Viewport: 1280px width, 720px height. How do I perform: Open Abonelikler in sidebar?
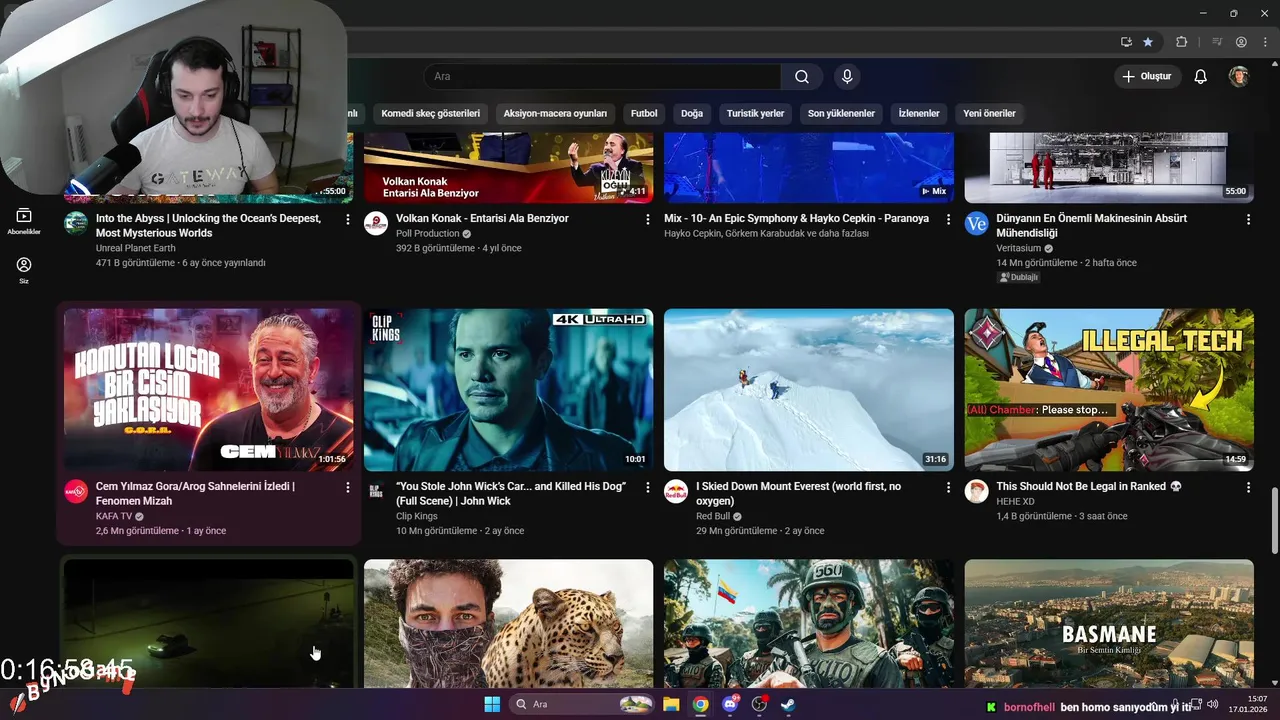[24, 221]
